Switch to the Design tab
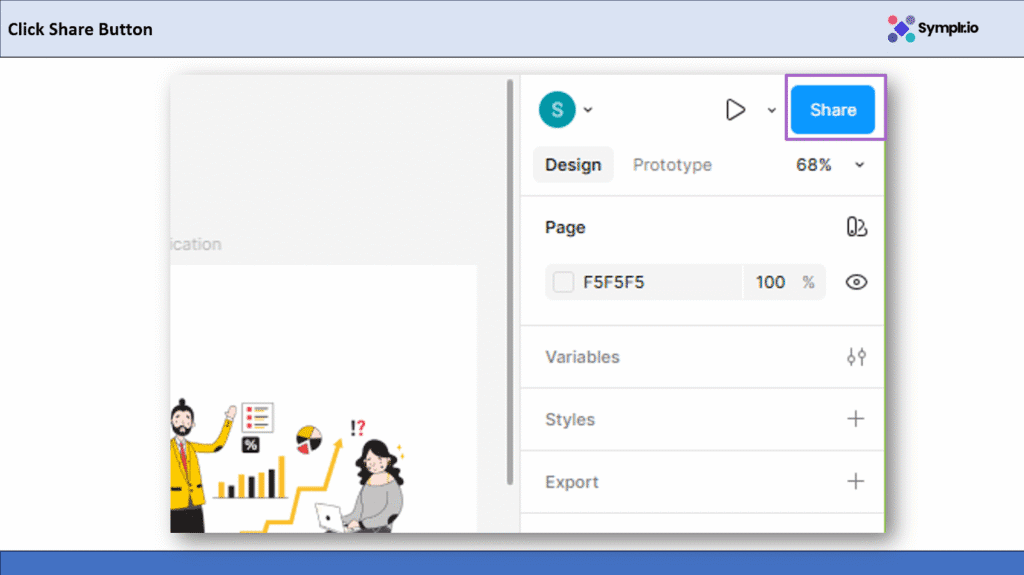This screenshot has height=575, width=1024. 573,165
